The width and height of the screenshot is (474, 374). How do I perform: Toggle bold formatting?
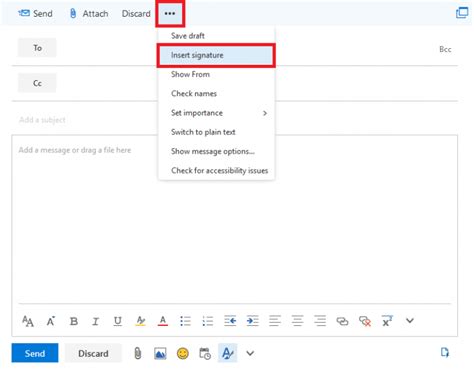point(74,321)
